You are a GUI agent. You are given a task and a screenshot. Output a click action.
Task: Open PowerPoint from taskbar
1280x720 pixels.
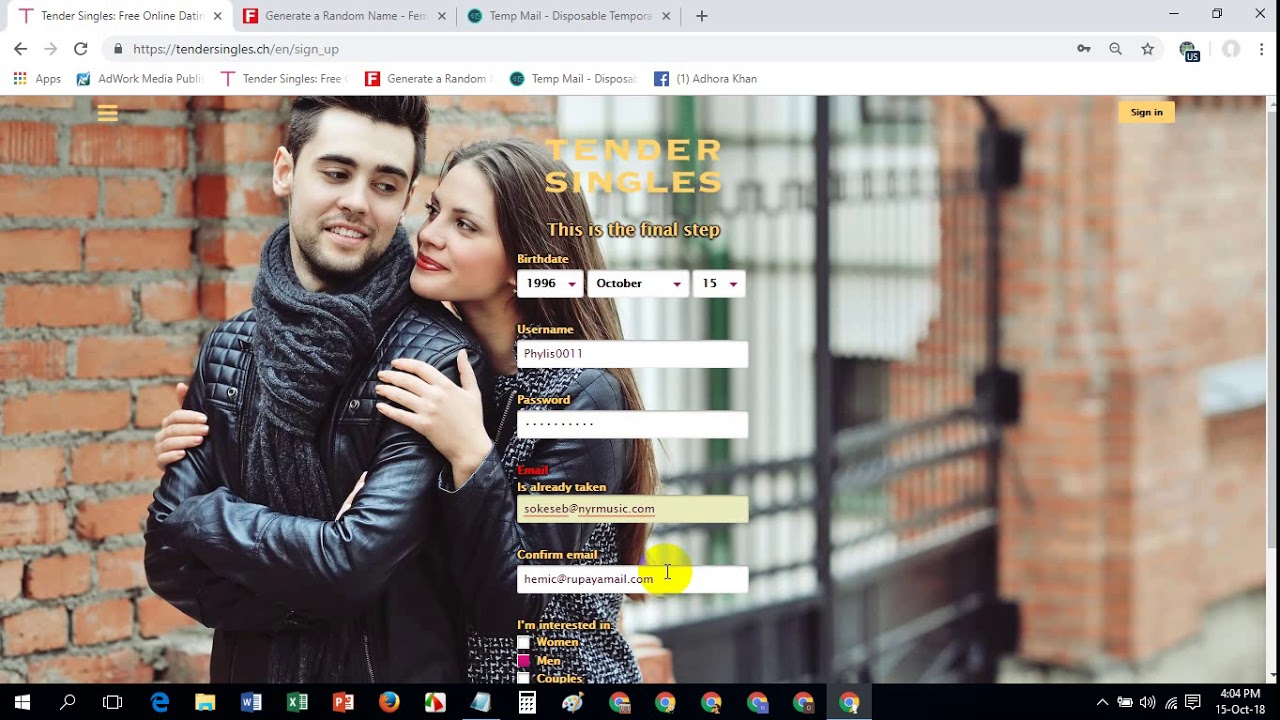point(343,703)
